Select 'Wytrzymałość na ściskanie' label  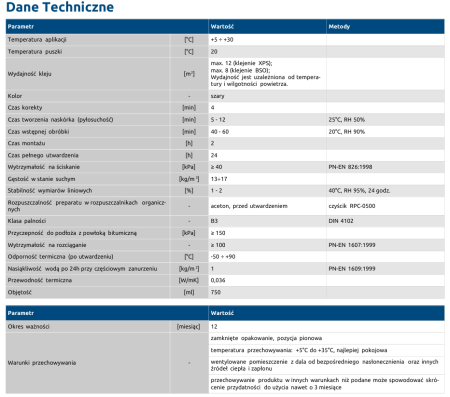[44, 167]
